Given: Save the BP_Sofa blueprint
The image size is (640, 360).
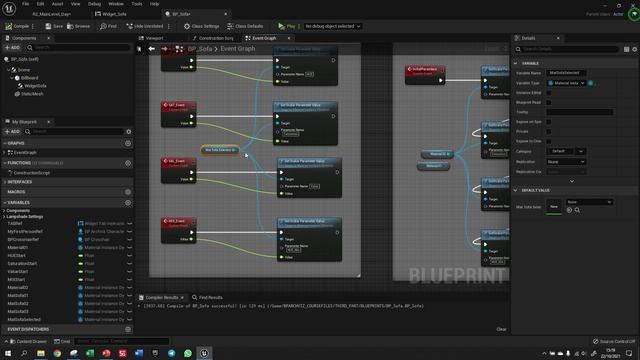Looking at the screenshot, I should 54,26.
